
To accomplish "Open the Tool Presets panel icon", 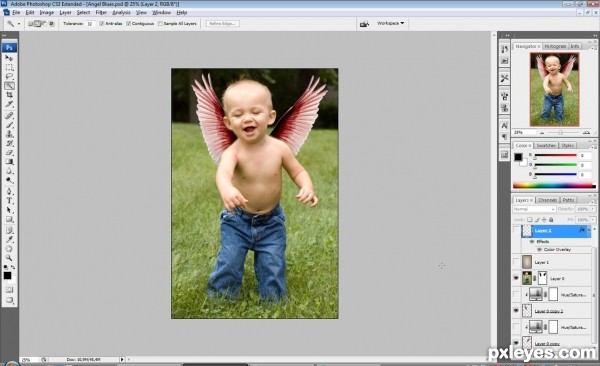I will coord(504,78).
